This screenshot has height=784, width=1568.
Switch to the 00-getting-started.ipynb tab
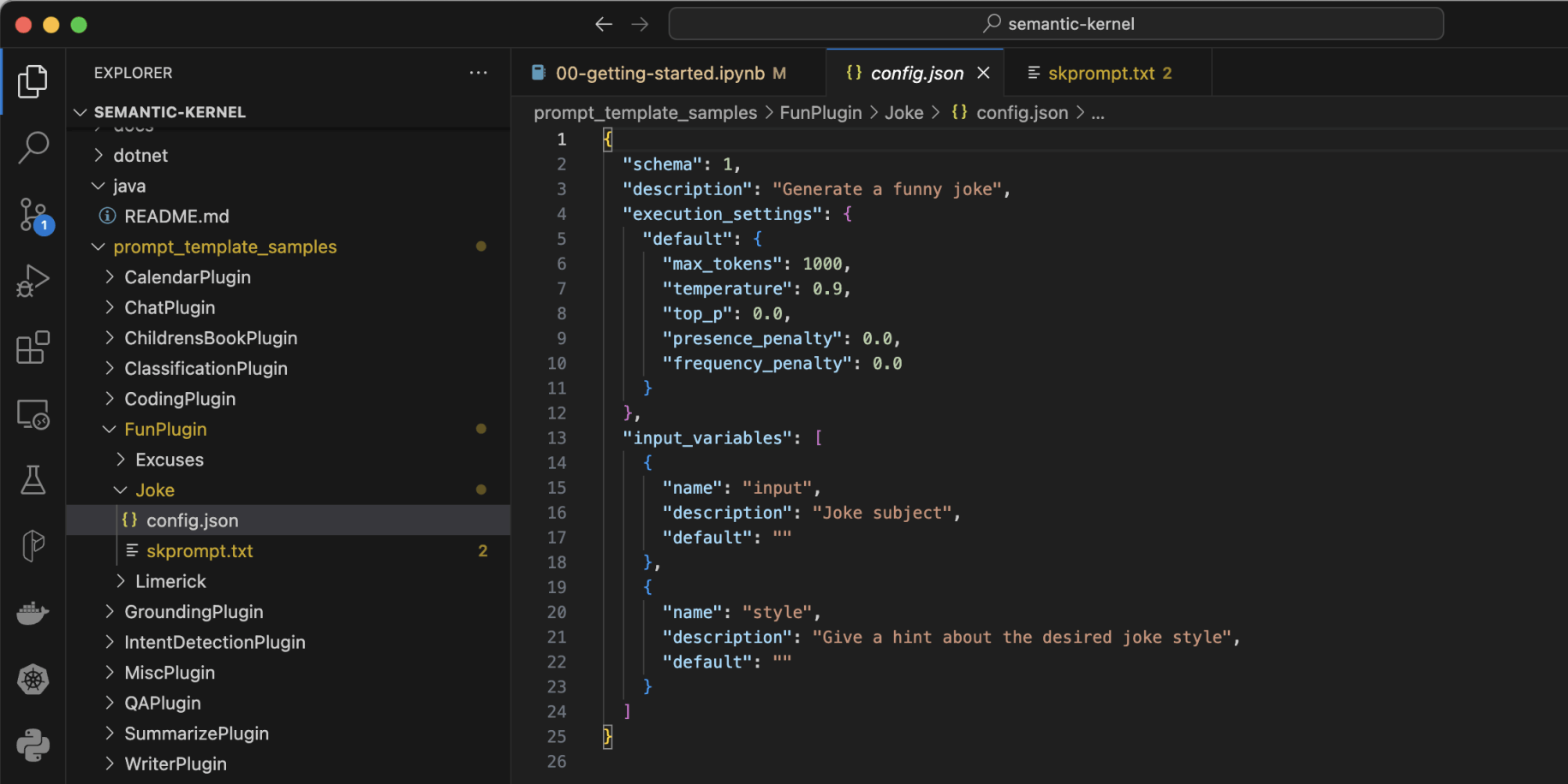click(x=659, y=74)
